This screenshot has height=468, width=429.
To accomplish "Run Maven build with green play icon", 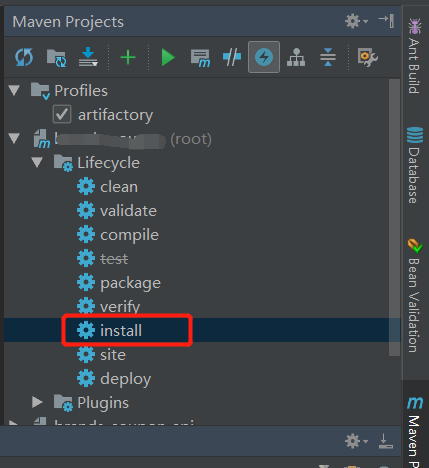I will tap(168, 57).
